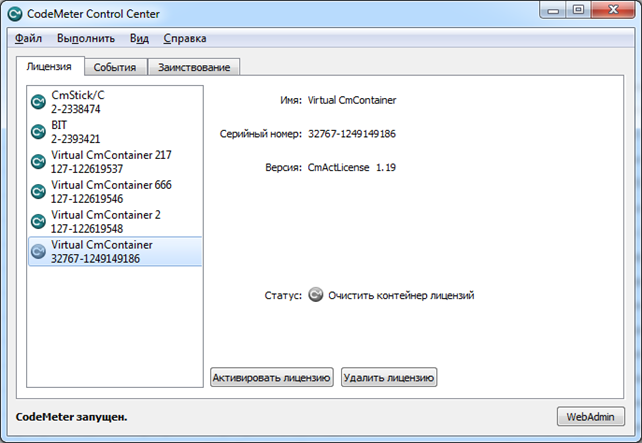Open the Выполнить menu
This screenshot has height=443, width=642.
pos(86,38)
